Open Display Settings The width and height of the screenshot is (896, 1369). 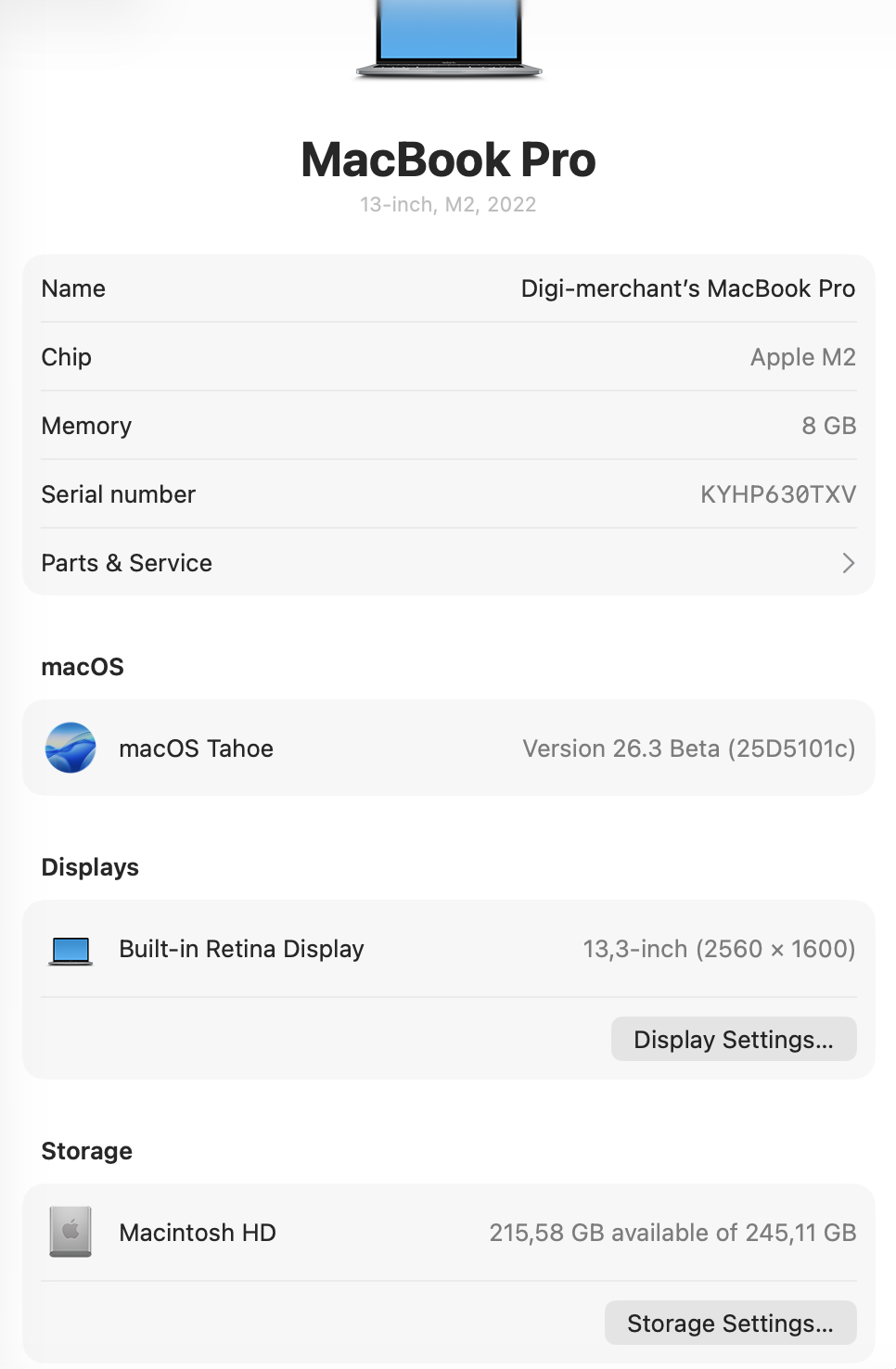click(x=734, y=1039)
